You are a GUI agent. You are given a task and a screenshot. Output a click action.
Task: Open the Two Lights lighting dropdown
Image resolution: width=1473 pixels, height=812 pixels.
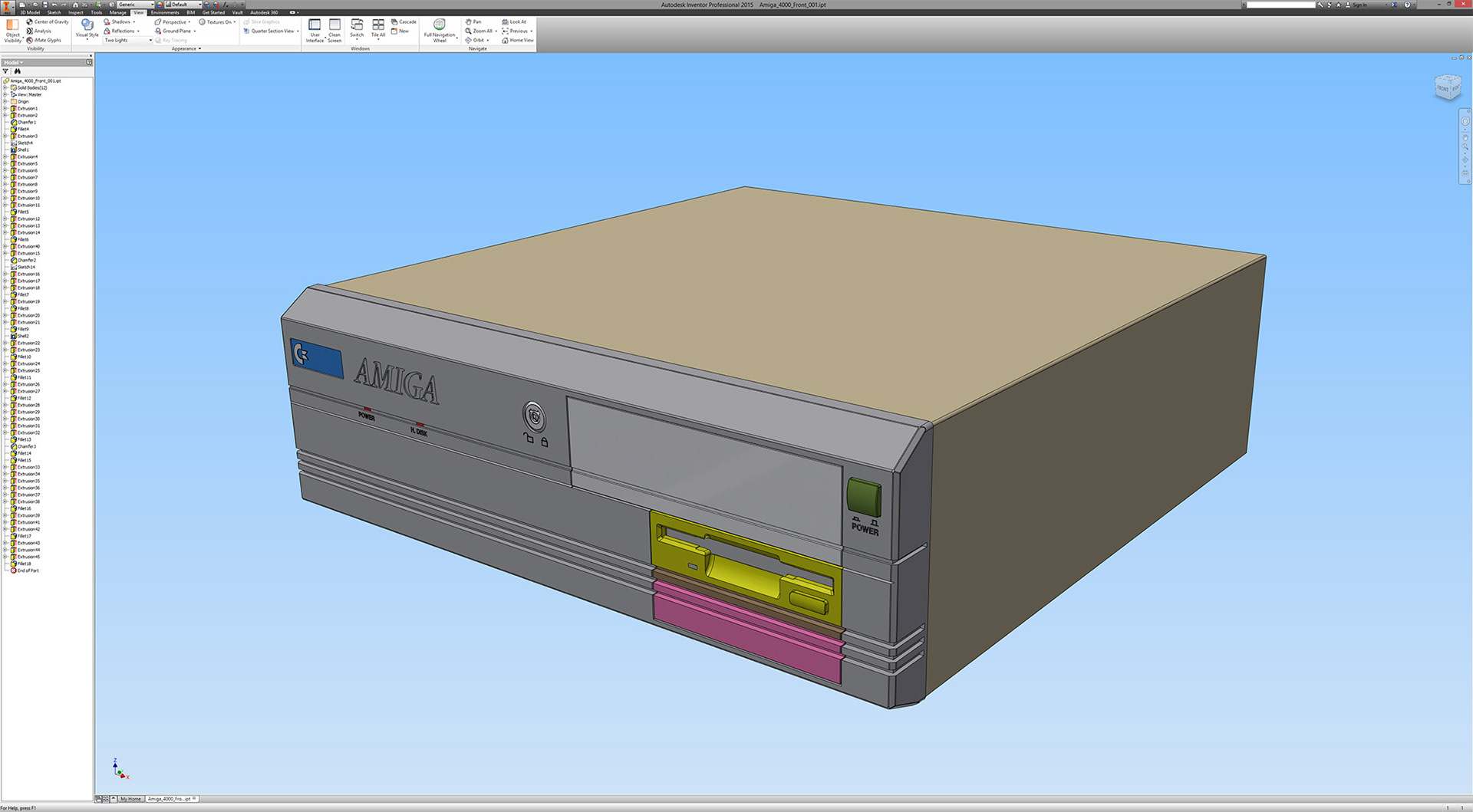click(x=128, y=40)
